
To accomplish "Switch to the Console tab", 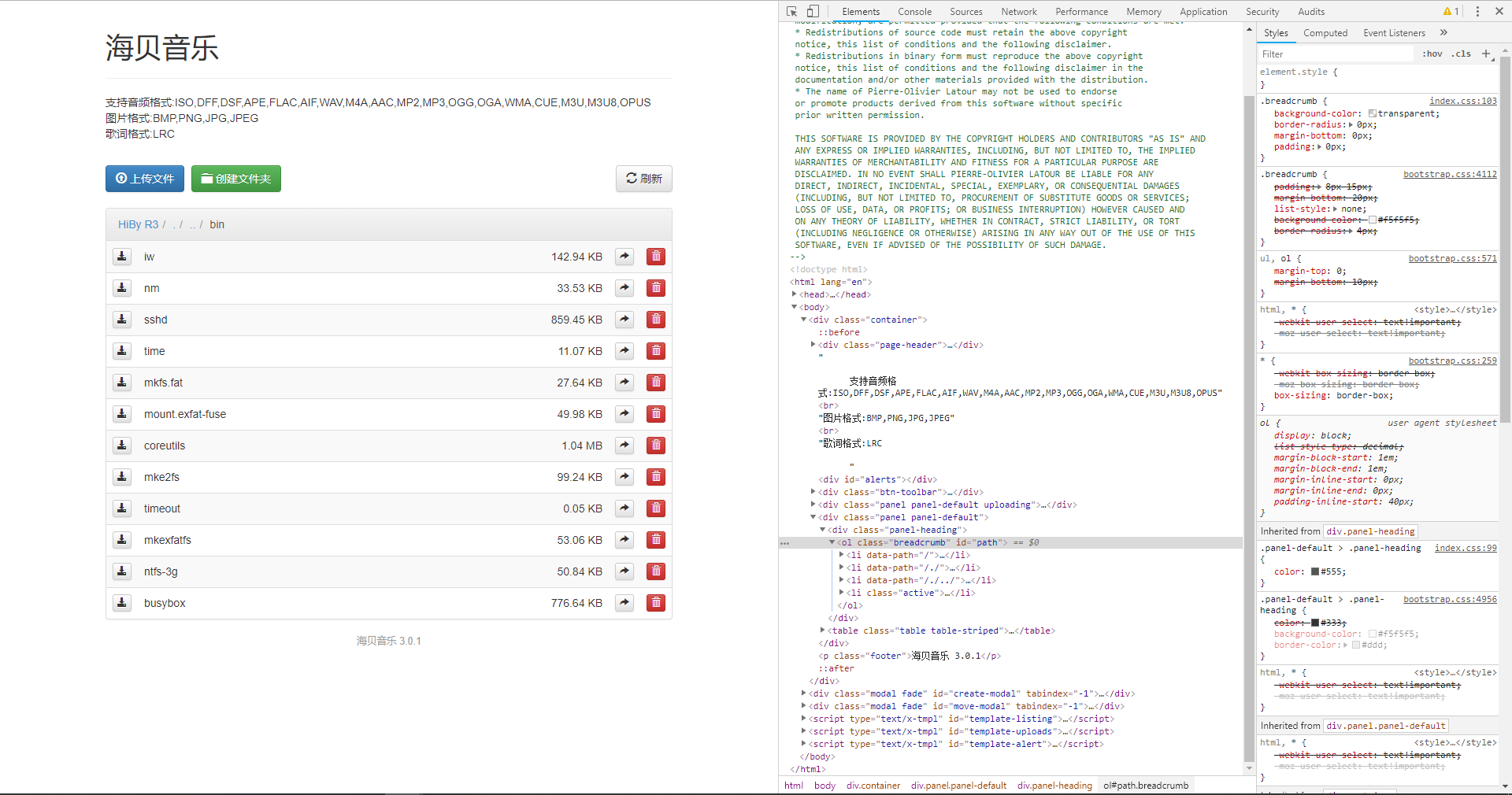I will point(914,11).
